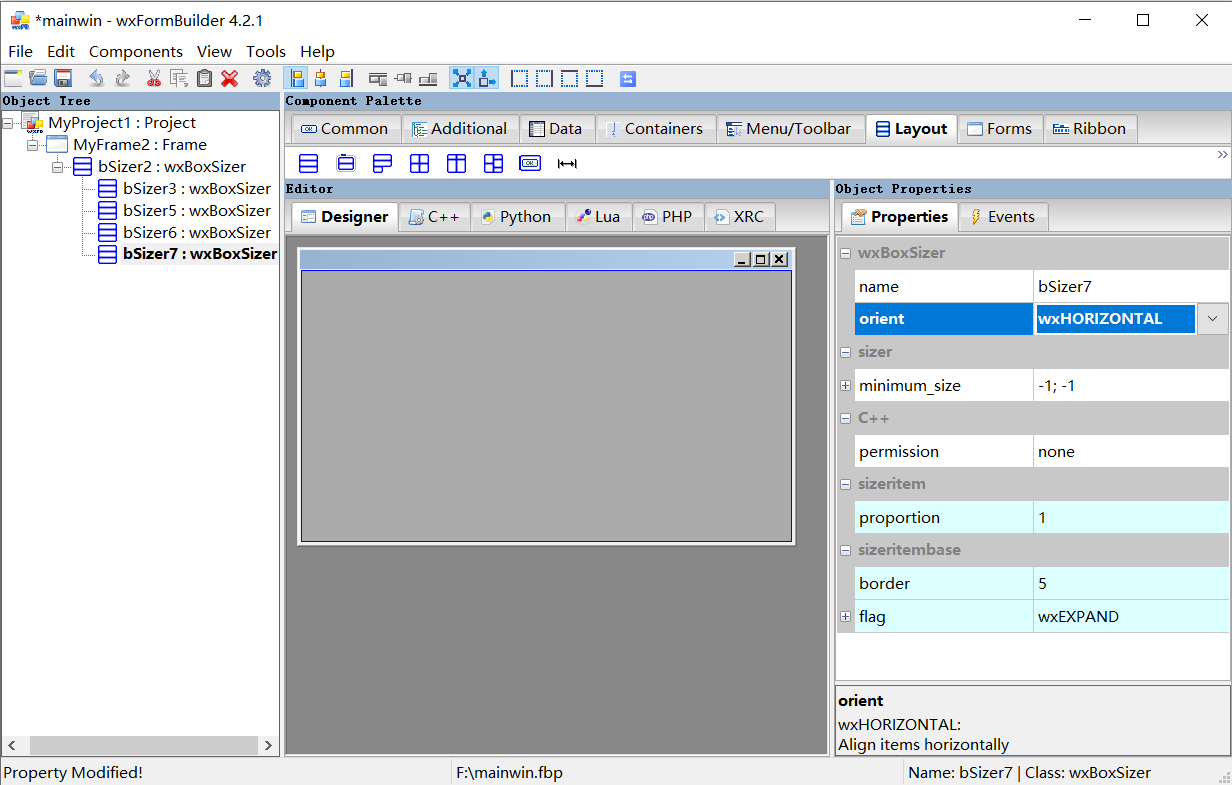Open the Components menu
1232x785 pixels.
click(136, 51)
